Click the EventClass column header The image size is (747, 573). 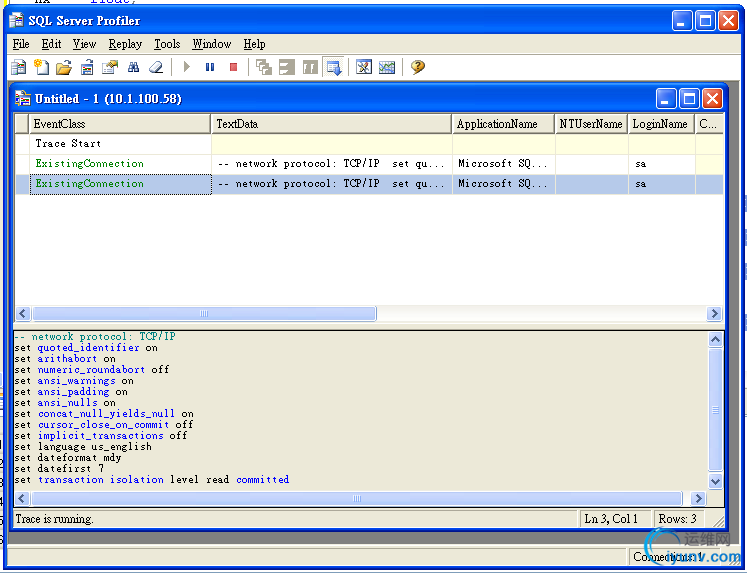tap(120, 124)
